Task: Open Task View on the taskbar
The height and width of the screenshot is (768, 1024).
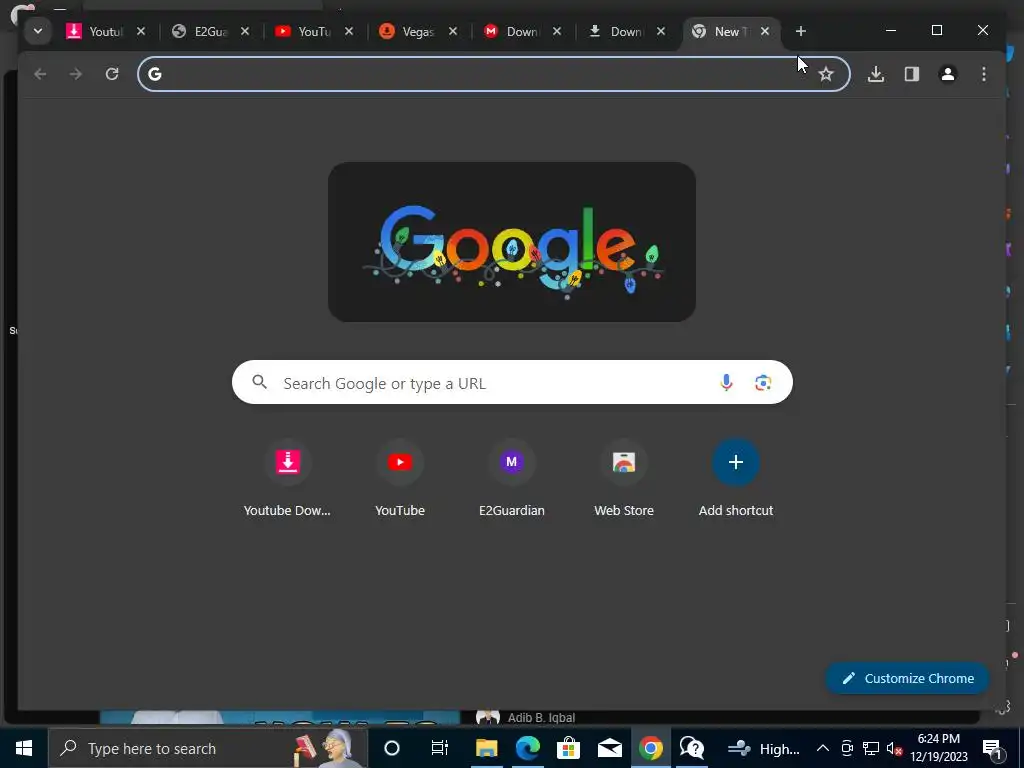Action: [440, 748]
